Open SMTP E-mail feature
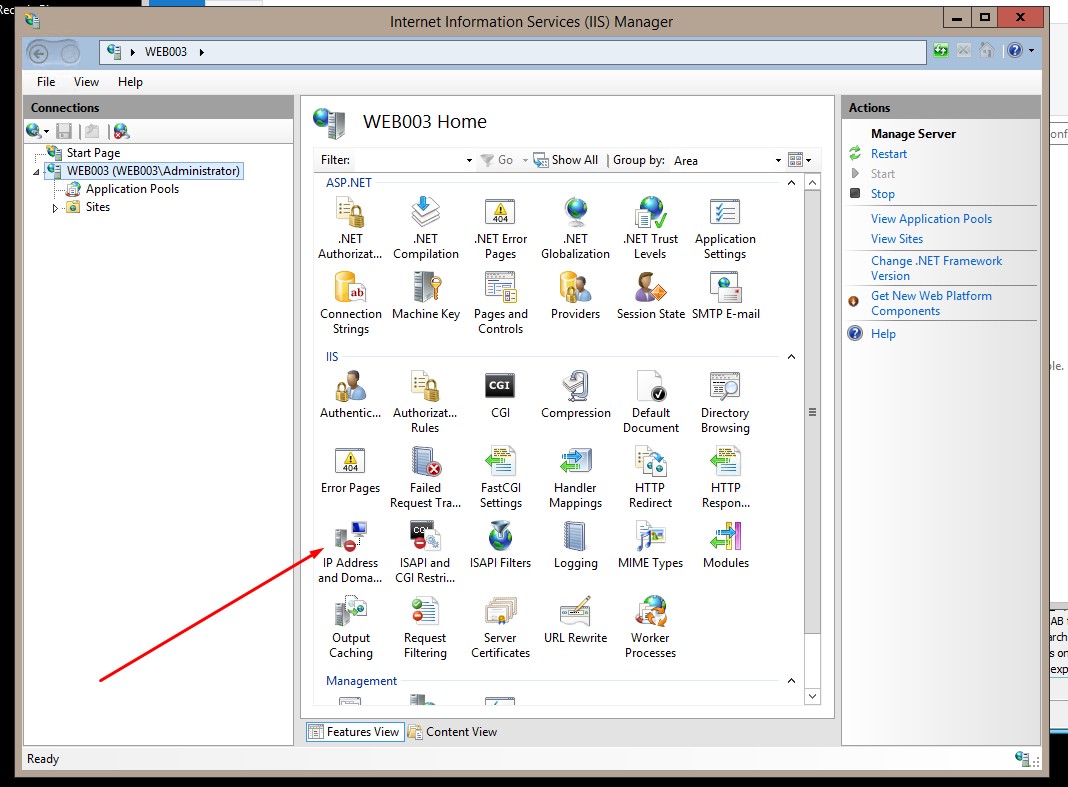 coord(725,296)
